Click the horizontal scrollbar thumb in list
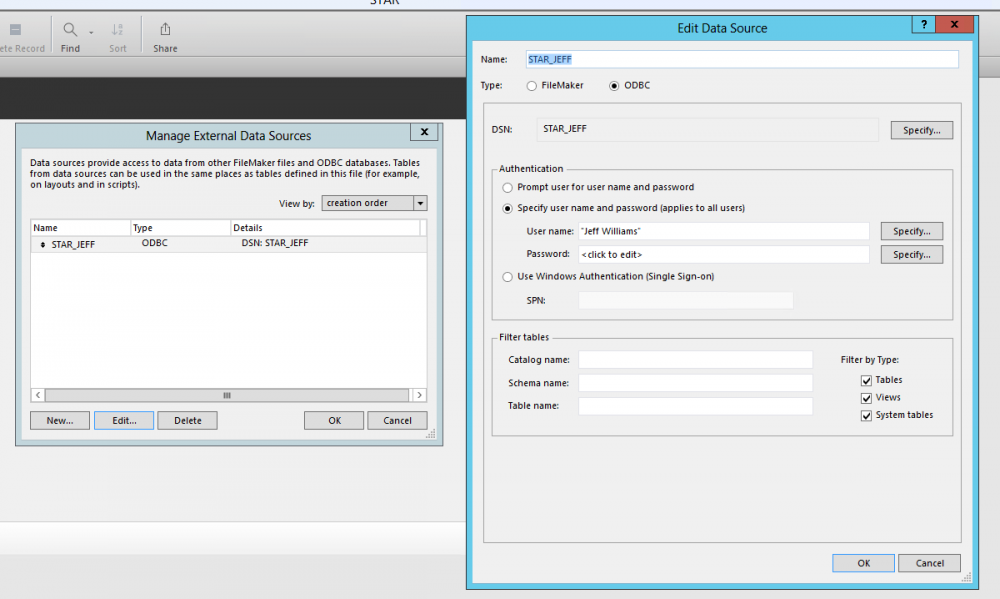The height and width of the screenshot is (599, 1000). [x=227, y=396]
